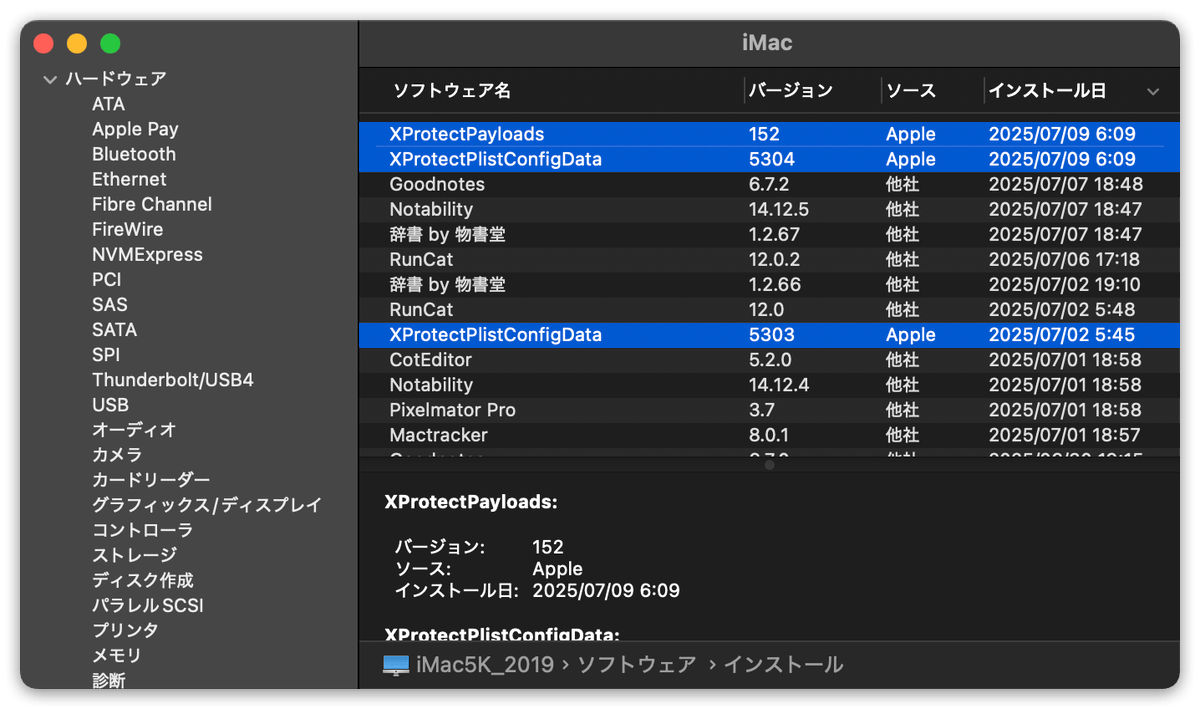1200x709 pixels.
Task: Show パラレルSCSI hardware information
Action: coord(148,605)
